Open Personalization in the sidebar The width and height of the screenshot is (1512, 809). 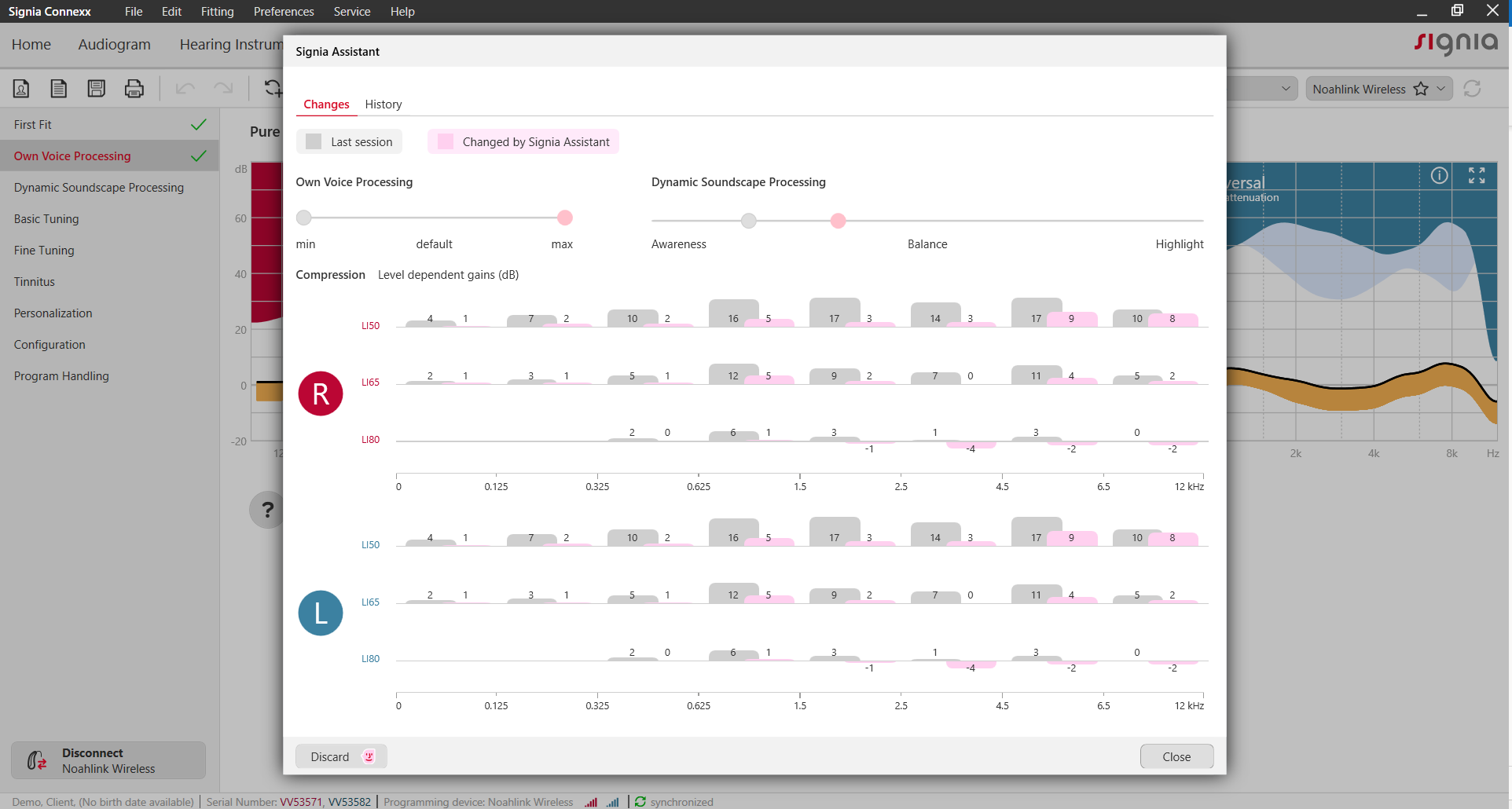click(x=109, y=313)
